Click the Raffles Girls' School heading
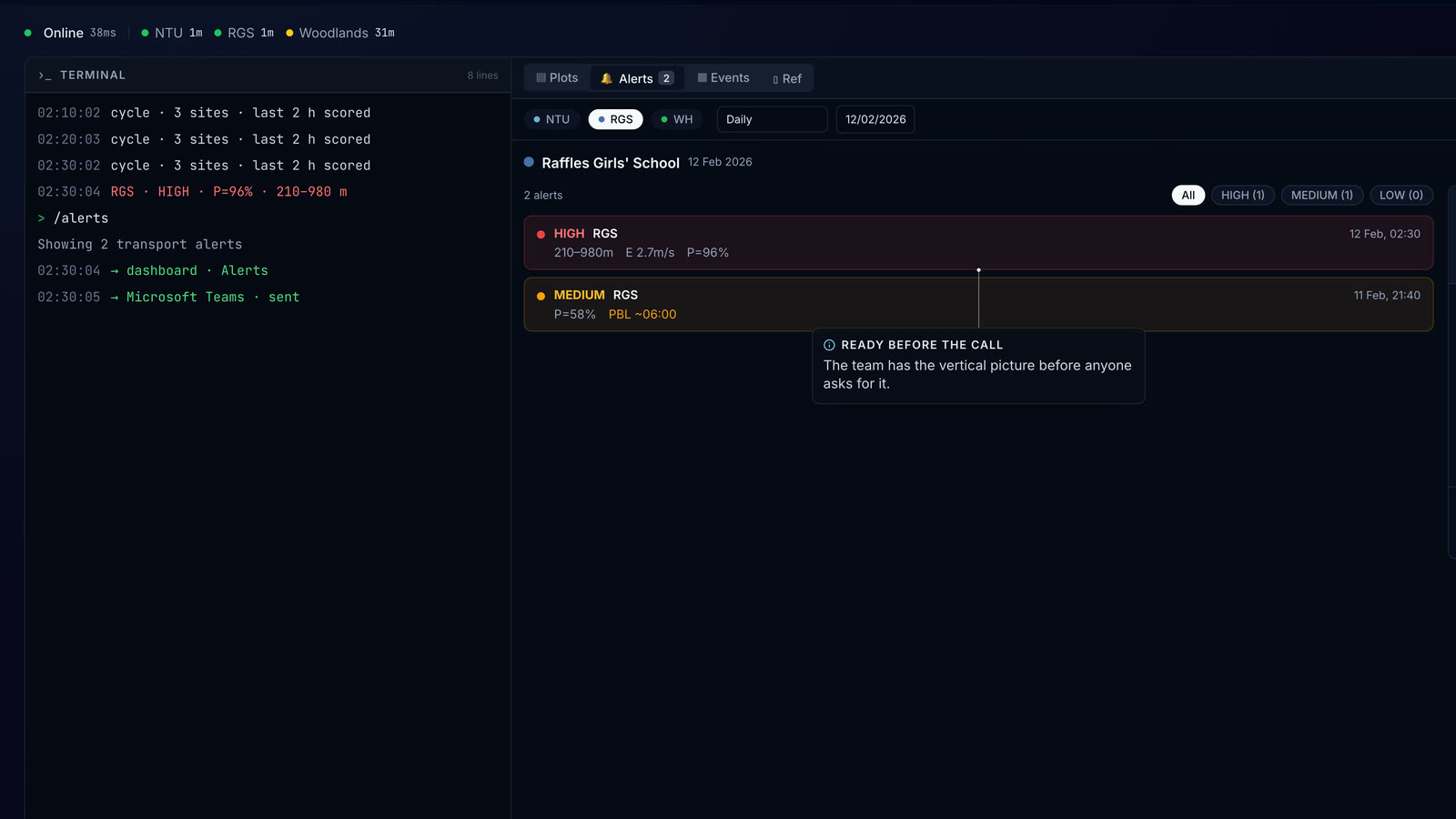 pos(611,163)
